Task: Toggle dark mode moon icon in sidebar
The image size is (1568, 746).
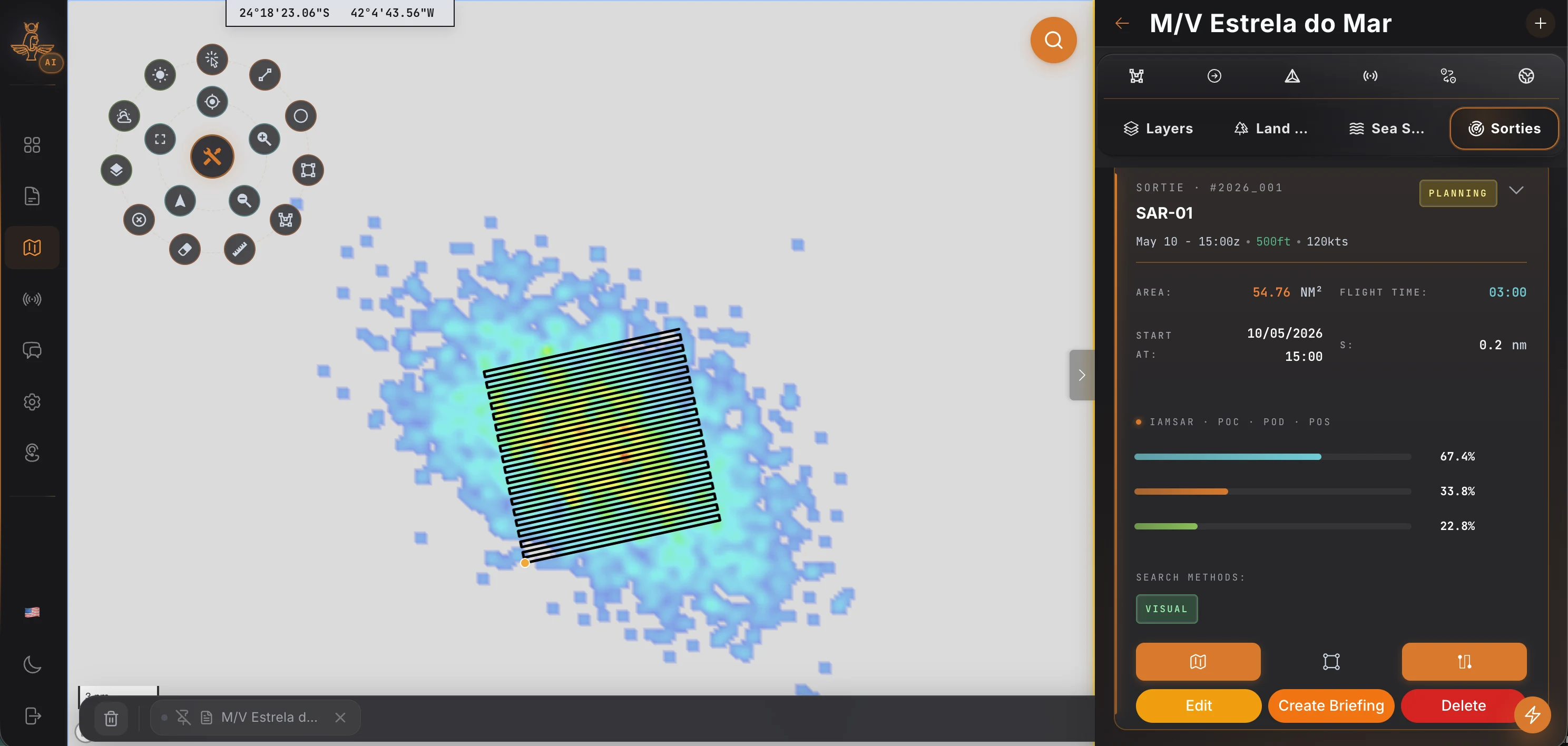Action: [x=32, y=664]
